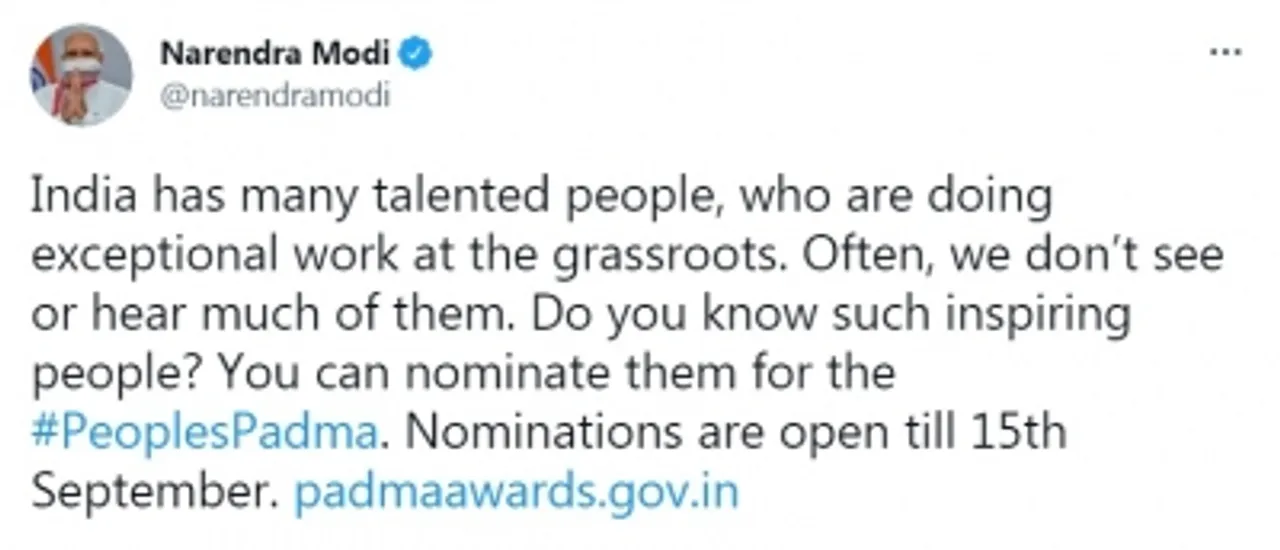This screenshot has width=1280, height=550.
Task: Open Narendra Modi's profile picture
Action: [81, 75]
